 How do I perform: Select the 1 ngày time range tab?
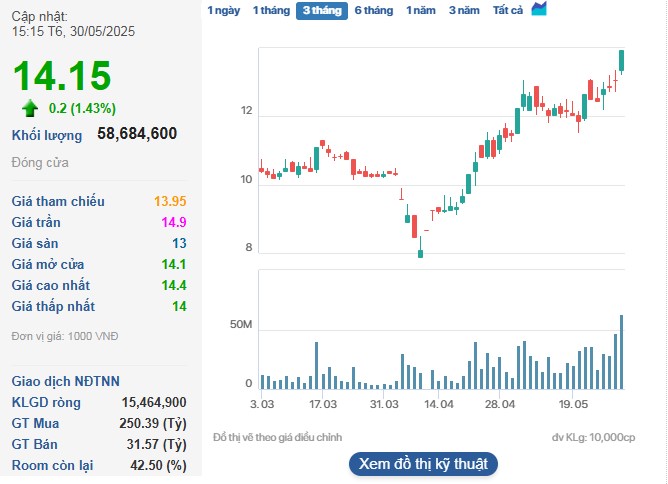point(223,10)
